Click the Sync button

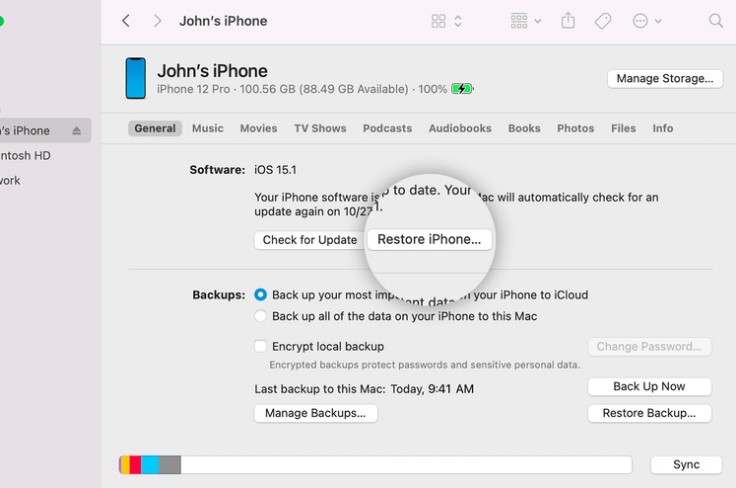coord(686,465)
